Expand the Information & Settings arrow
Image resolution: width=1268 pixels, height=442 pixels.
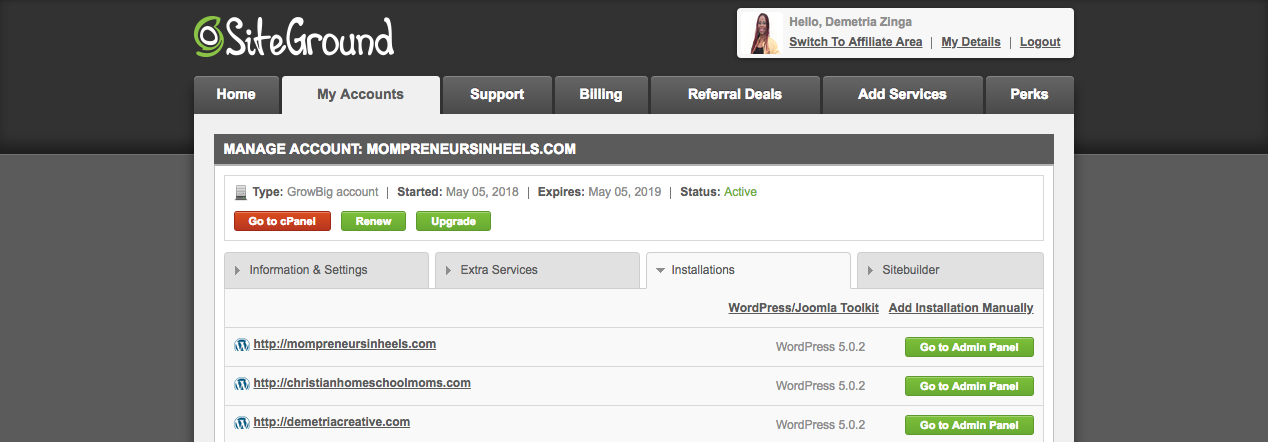click(237, 270)
